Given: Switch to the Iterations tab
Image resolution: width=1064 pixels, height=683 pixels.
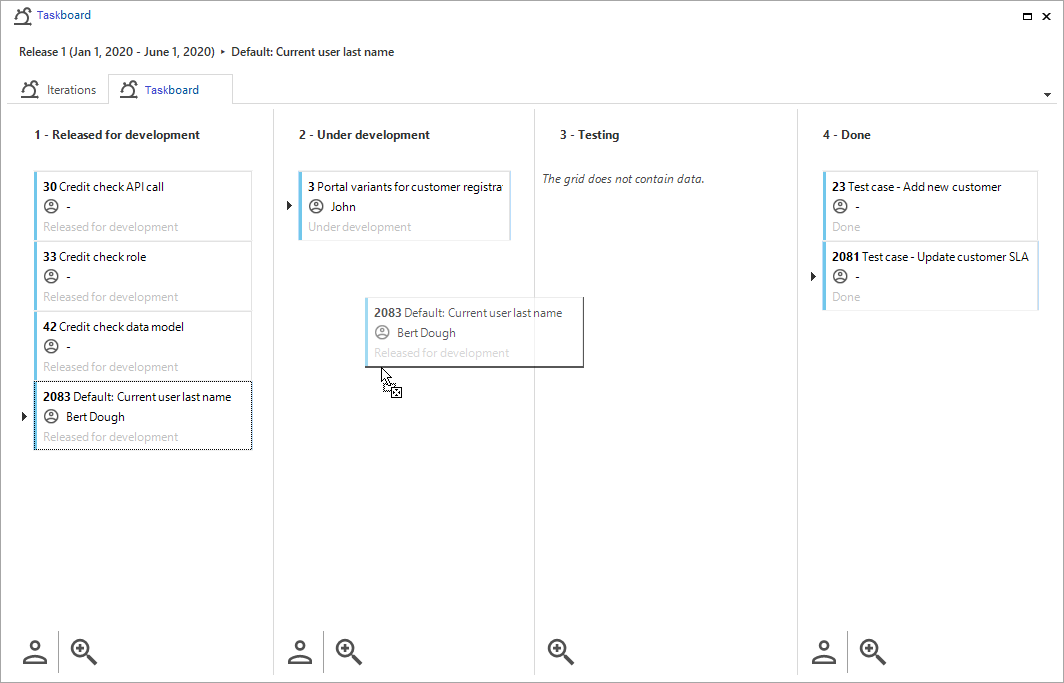Looking at the screenshot, I should click(58, 90).
